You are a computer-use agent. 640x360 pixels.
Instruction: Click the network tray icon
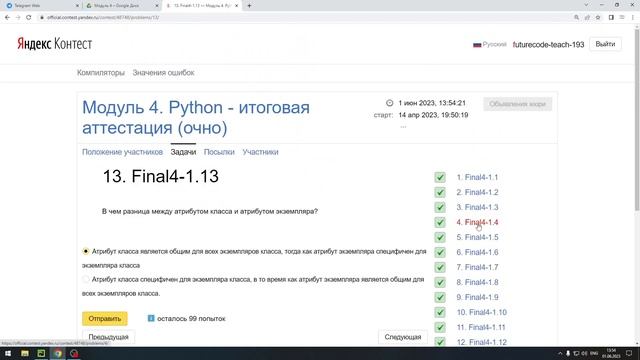click(x=576, y=353)
